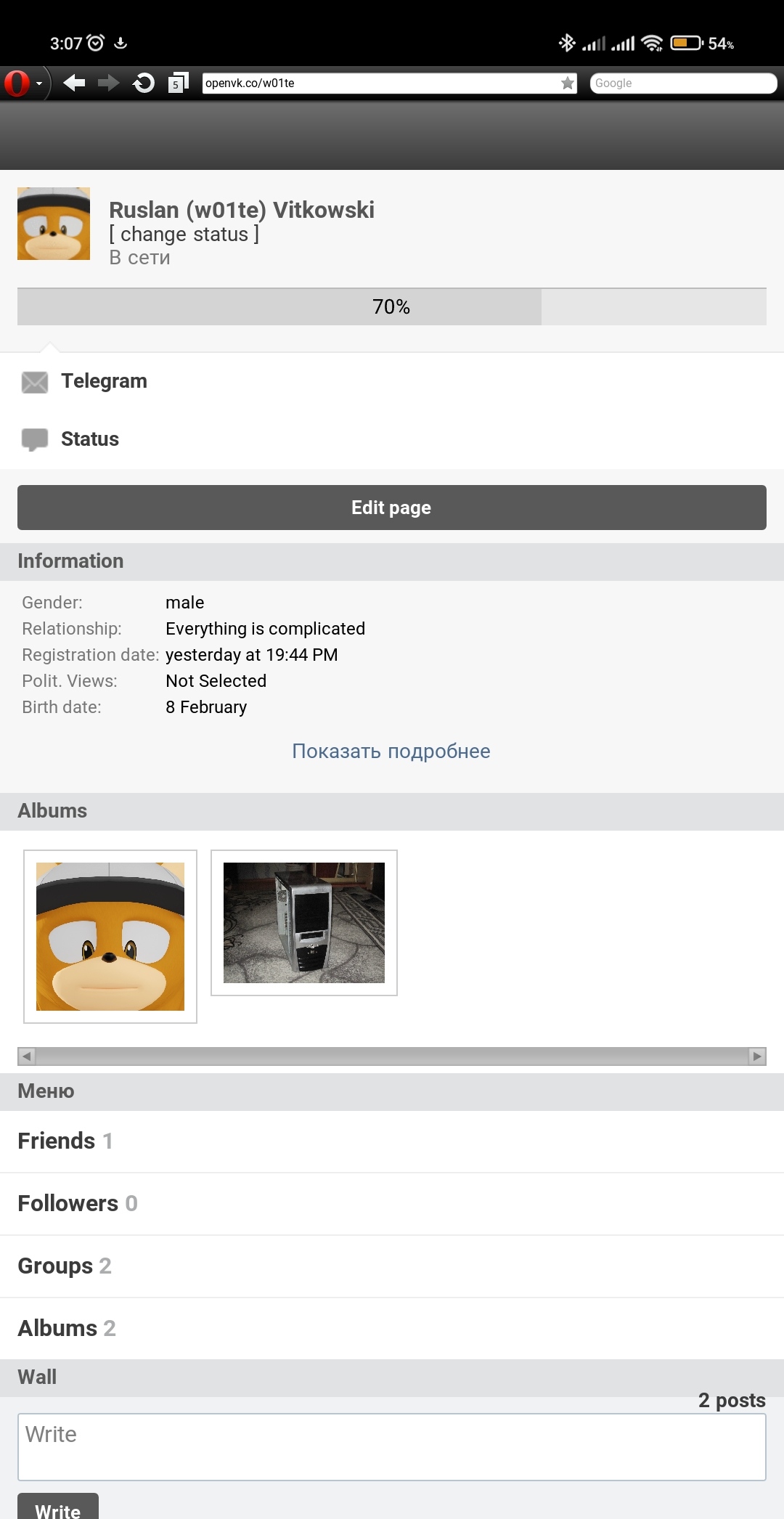Click the Edit page button
The width and height of the screenshot is (784, 1519).
391,507
